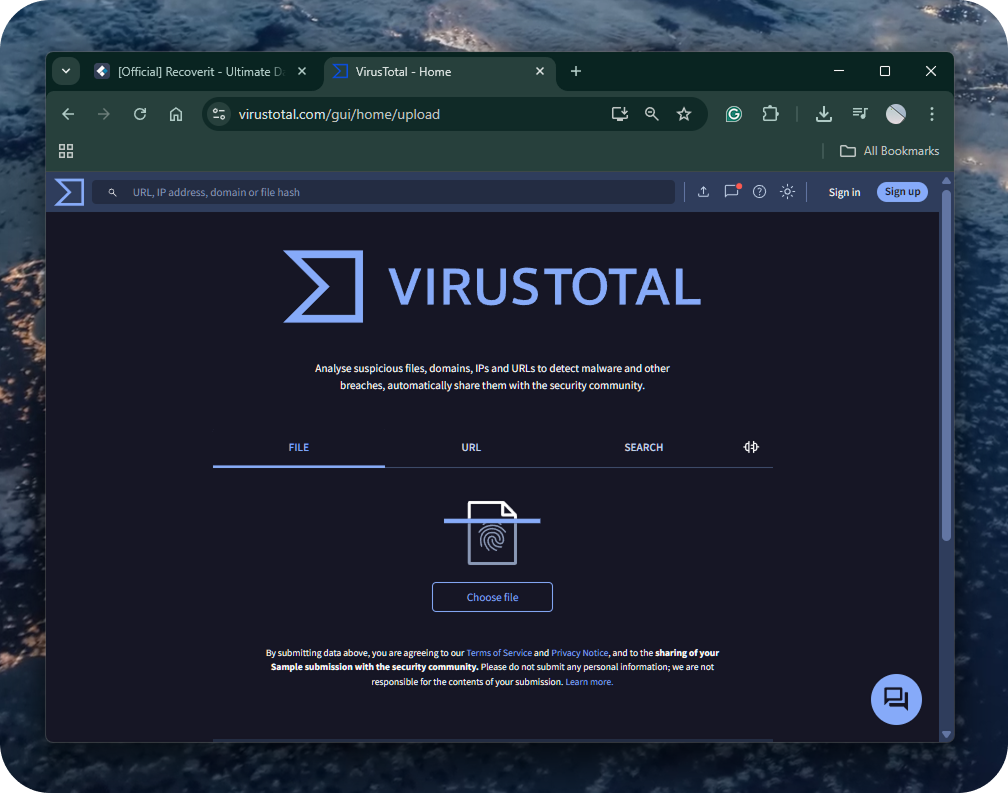1008x793 pixels.
Task: Expand the tab search dropdown arrow
Action: click(66, 71)
